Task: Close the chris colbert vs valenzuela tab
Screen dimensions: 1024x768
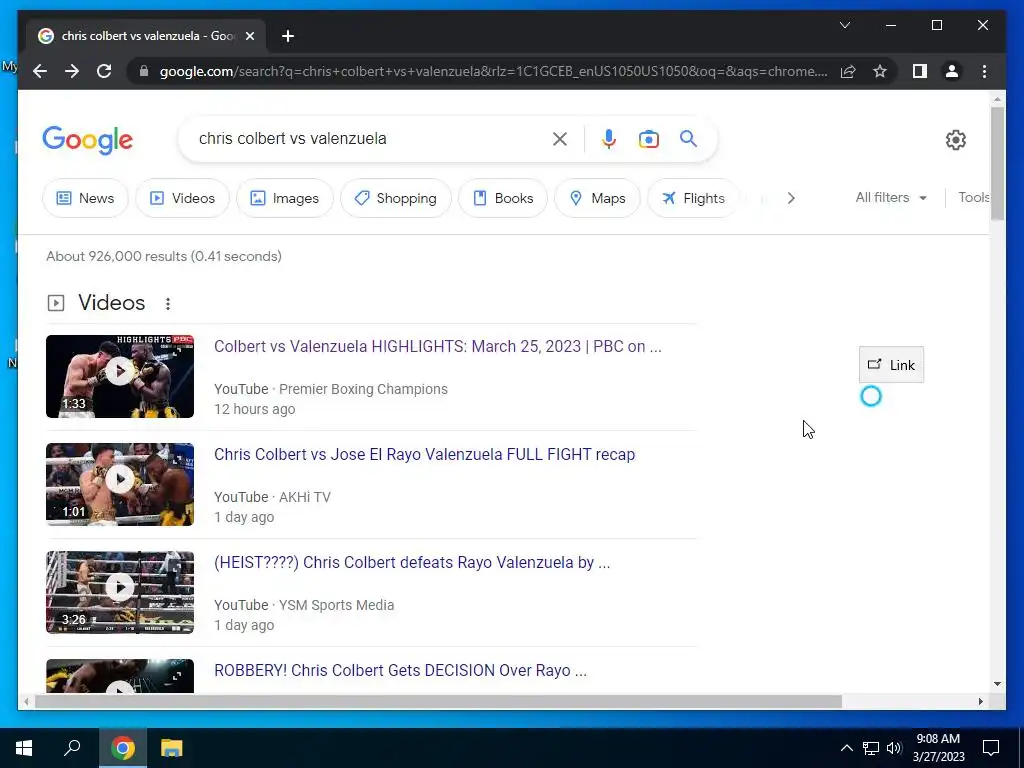Action: tap(249, 36)
